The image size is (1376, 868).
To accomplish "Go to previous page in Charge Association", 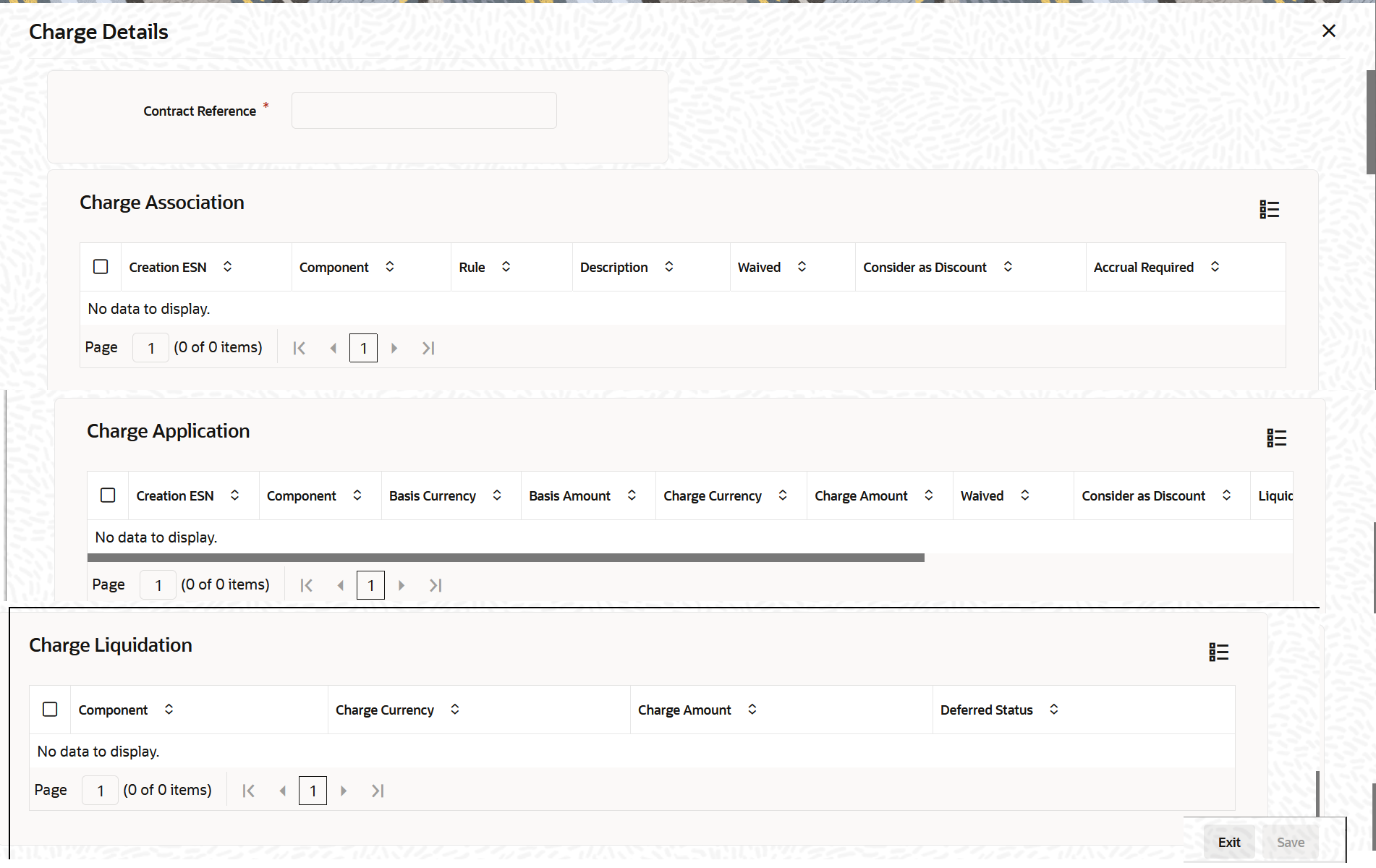I will click(x=333, y=348).
